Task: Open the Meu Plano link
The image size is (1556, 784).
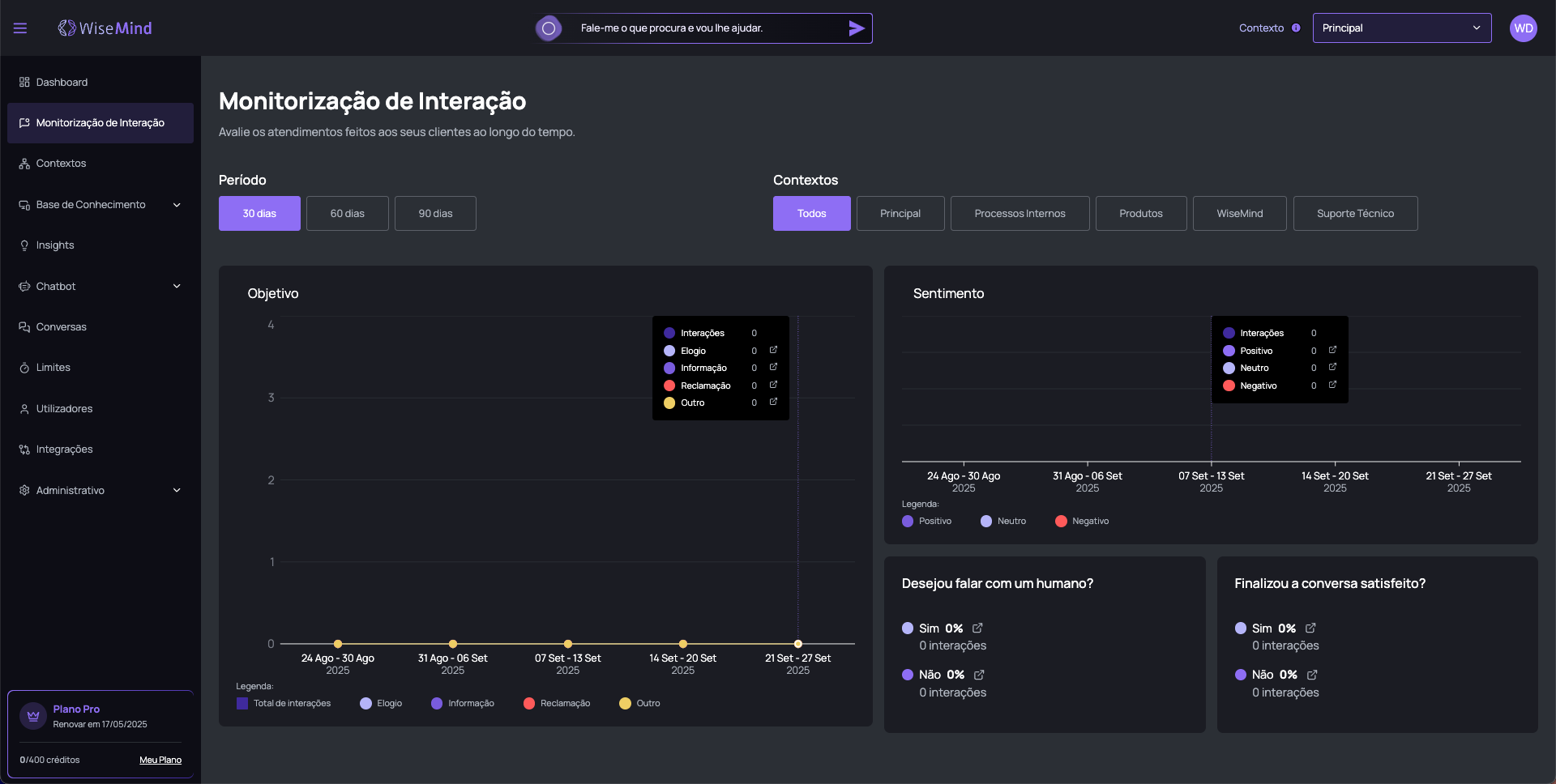Action: 160,761
